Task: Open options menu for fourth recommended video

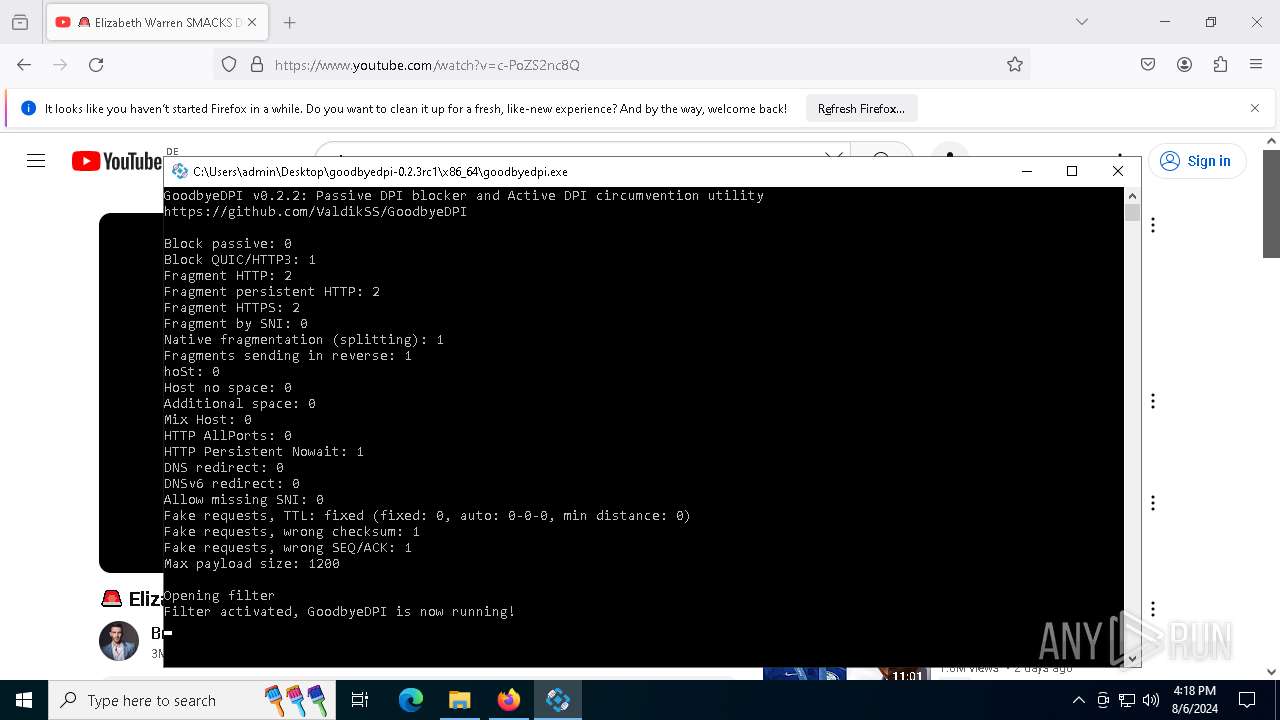Action: pyautogui.click(x=1153, y=609)
